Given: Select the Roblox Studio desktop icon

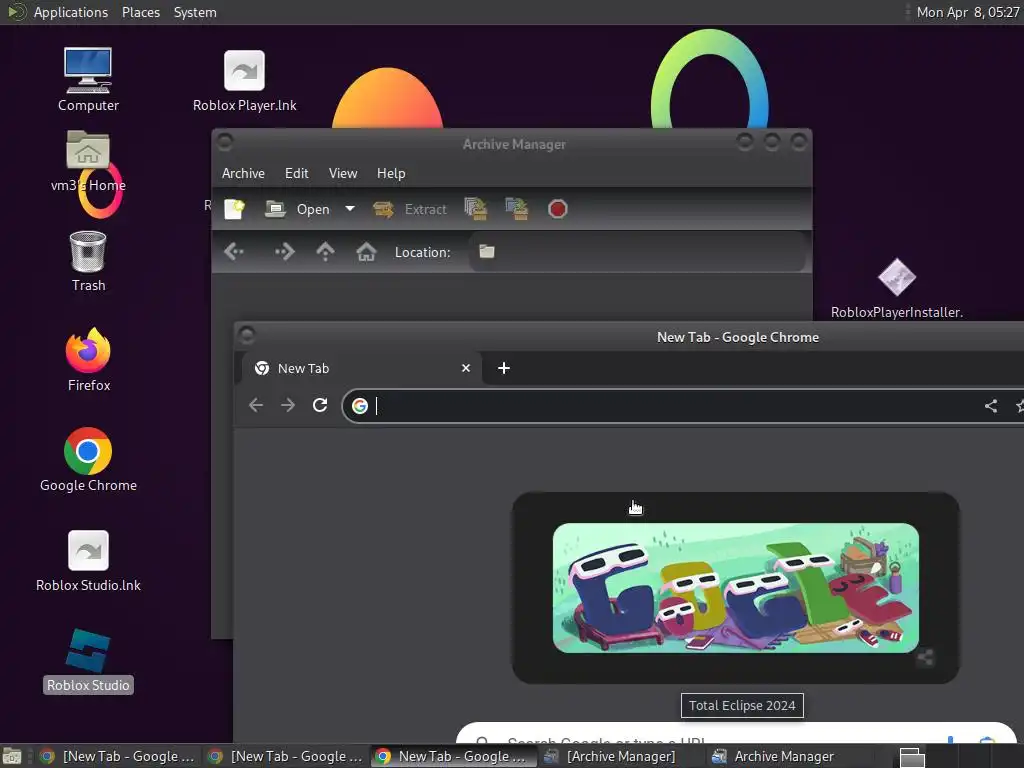Looking at the screenshot, I should [88, 660].
